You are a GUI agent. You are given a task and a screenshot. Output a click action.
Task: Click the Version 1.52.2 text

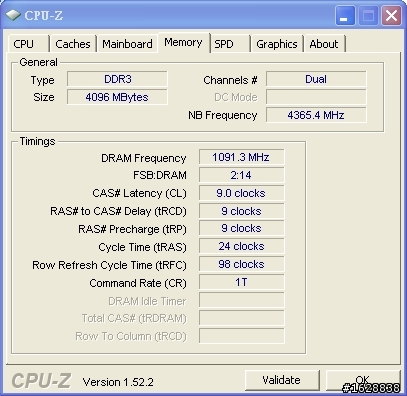coord(118,382)
